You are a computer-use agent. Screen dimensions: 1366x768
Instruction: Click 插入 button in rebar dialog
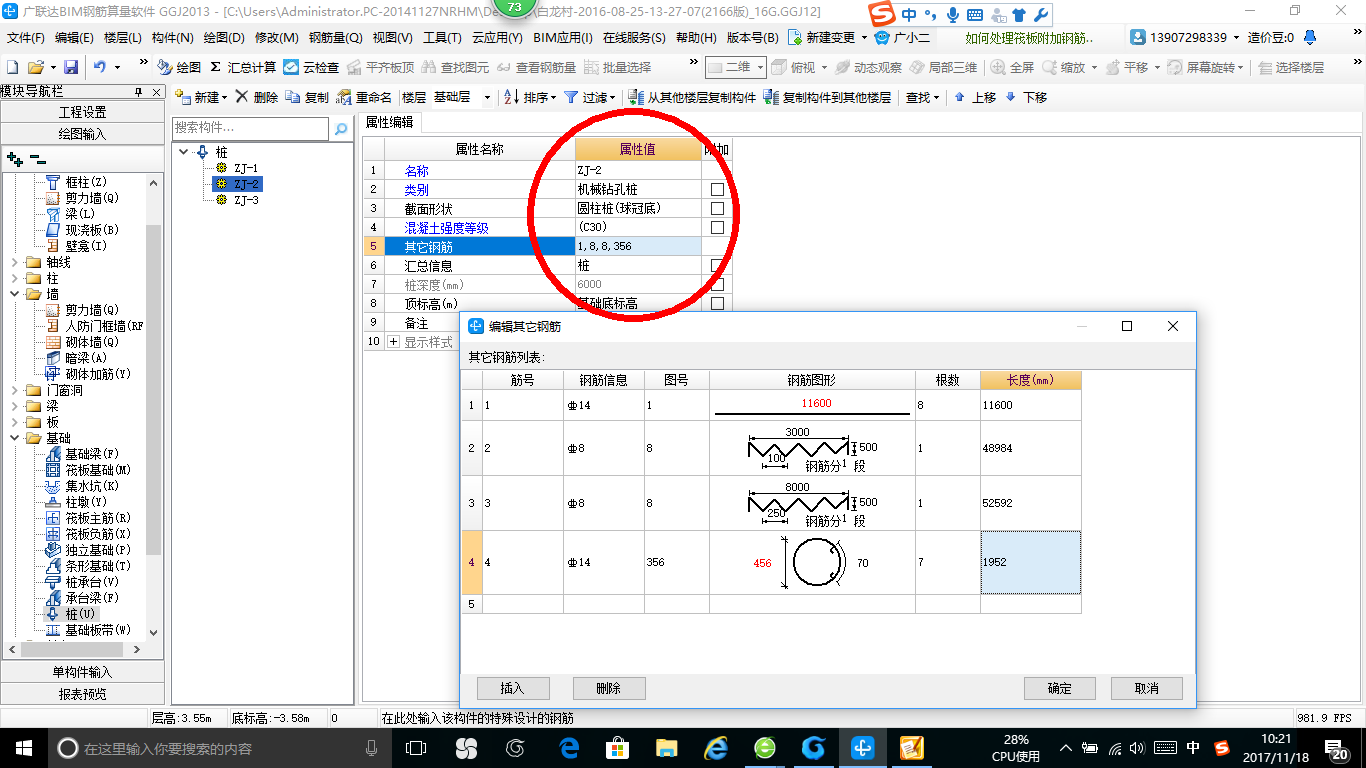512,688
